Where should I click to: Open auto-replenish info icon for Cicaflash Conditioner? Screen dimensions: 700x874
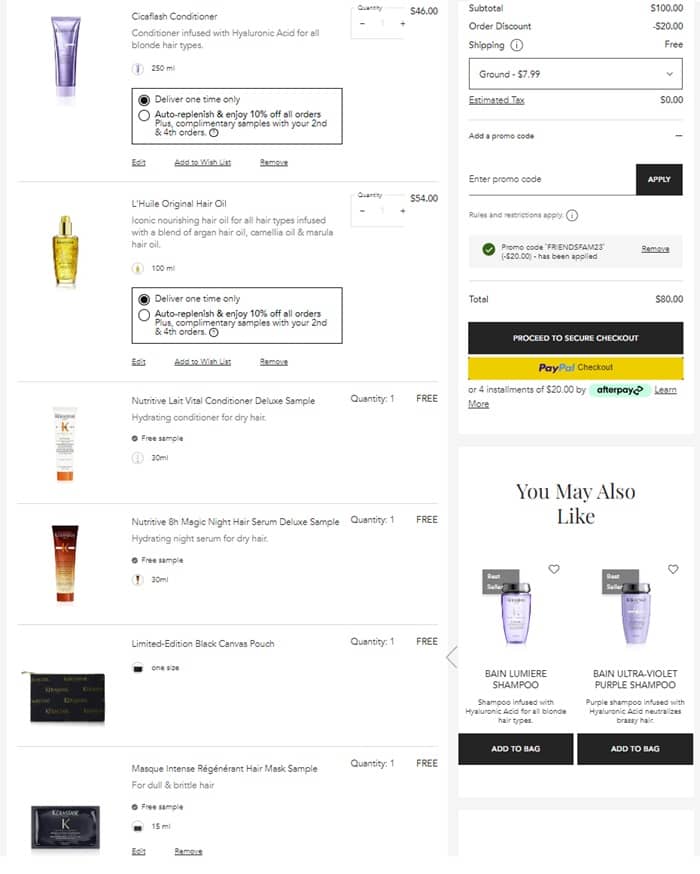[x=213, y=133]
